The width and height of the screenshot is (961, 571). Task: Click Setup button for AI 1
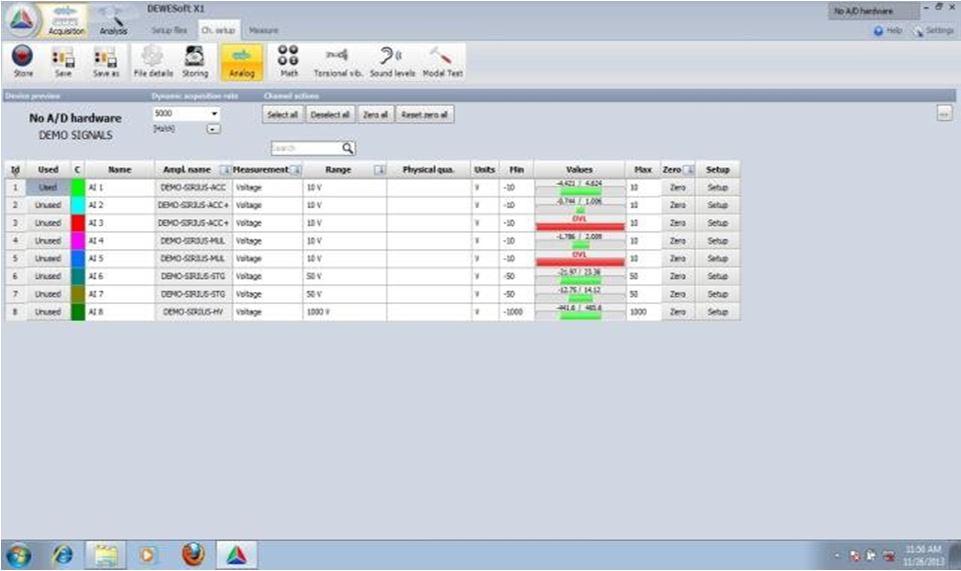718,187
